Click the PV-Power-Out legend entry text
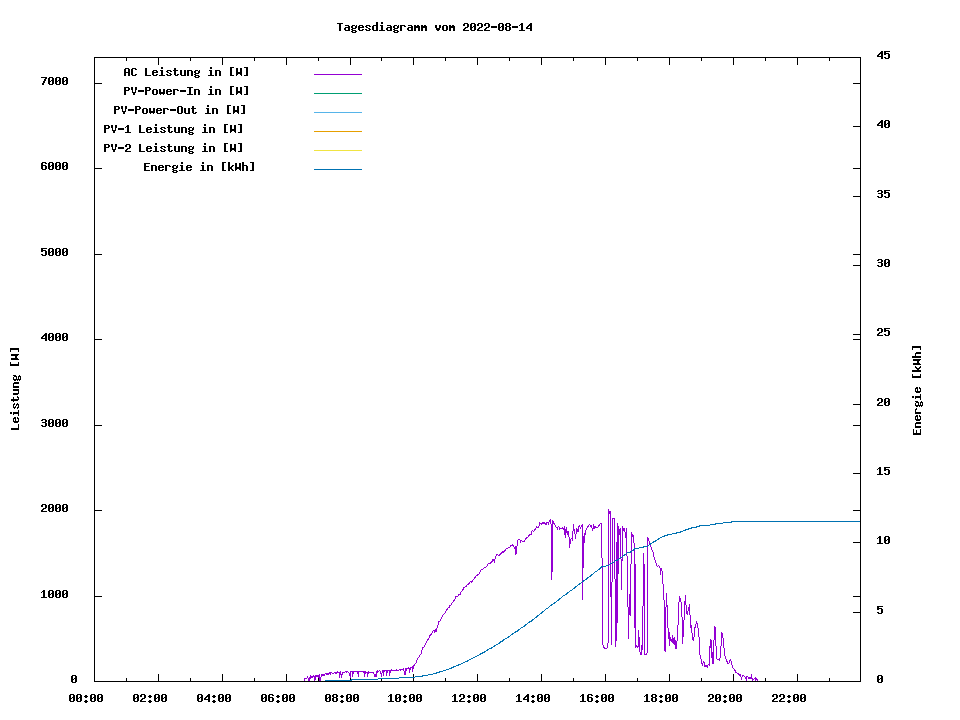960x720 pixels. [x=180, y=110]
